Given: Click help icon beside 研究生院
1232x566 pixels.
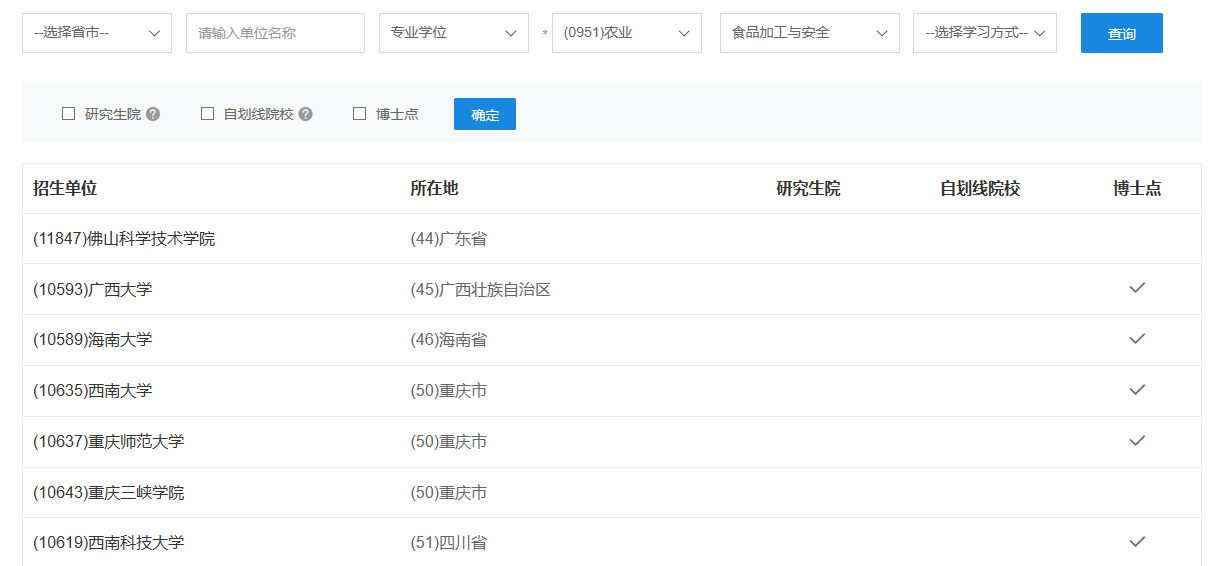Looking at the screenshot, I should (153, 114).
